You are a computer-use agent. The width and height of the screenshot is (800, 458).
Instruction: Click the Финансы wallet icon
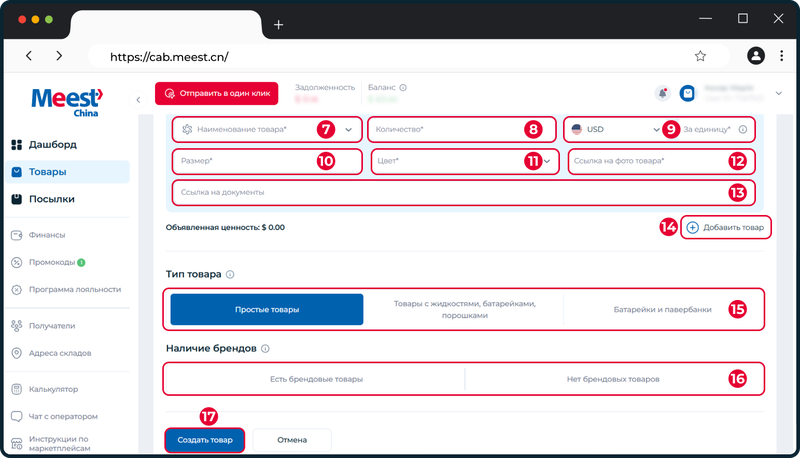[x=17, y=235]
